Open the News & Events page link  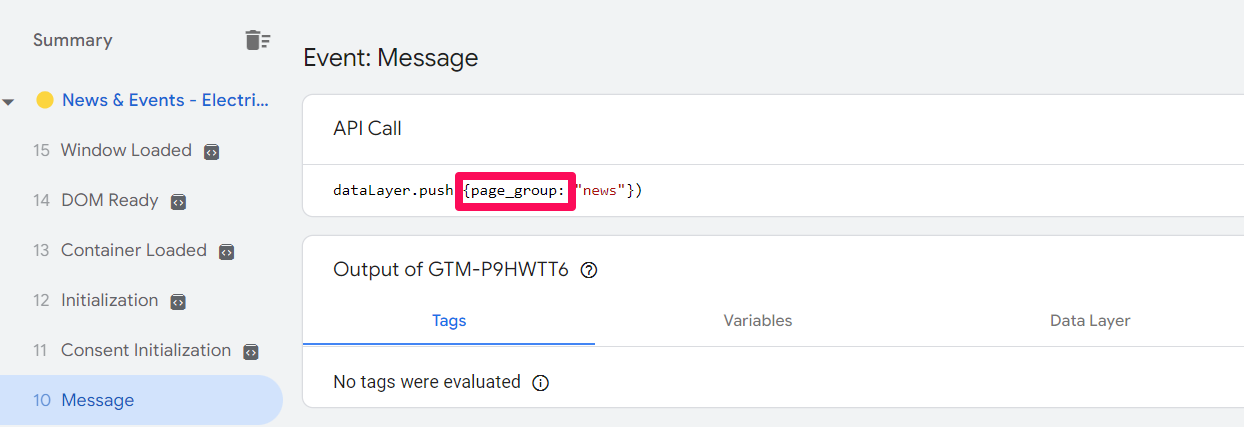click(x=165, y=100)
